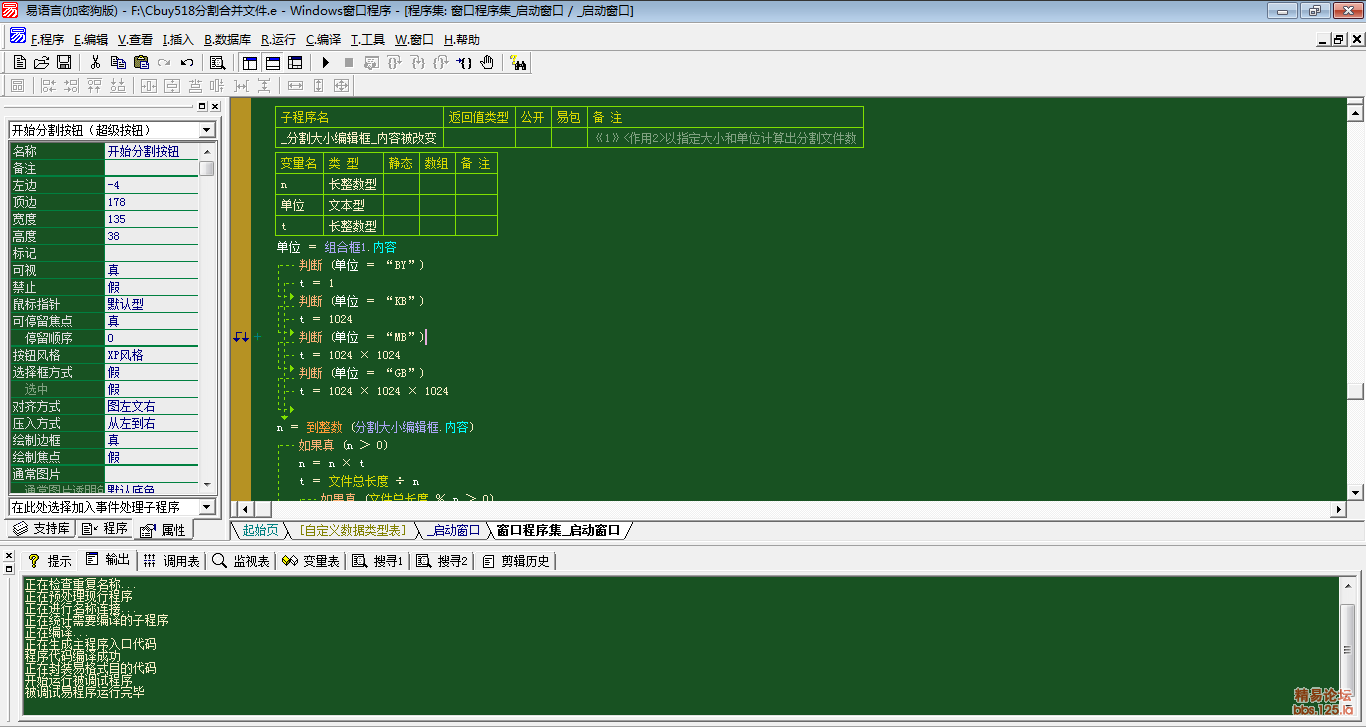This screenshot has width=1366, height=727.
Task: Click the New file toolbar icon
Action: [20, 63]
